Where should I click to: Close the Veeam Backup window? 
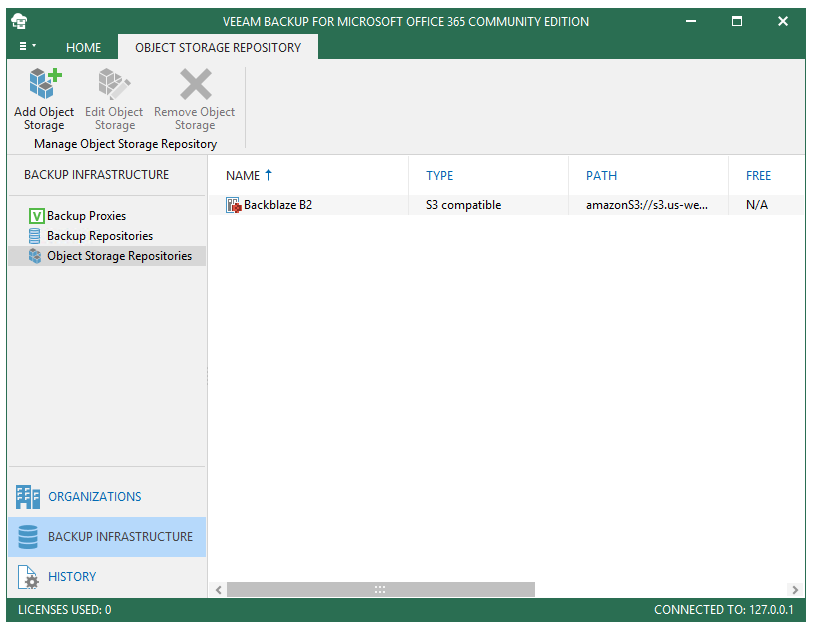[x=783, y=21]
